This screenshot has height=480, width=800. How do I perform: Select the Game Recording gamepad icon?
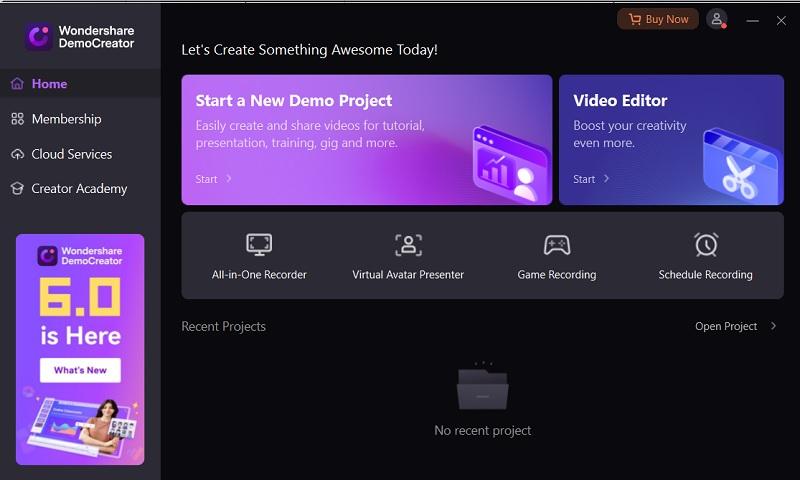[x=557, y=244]
